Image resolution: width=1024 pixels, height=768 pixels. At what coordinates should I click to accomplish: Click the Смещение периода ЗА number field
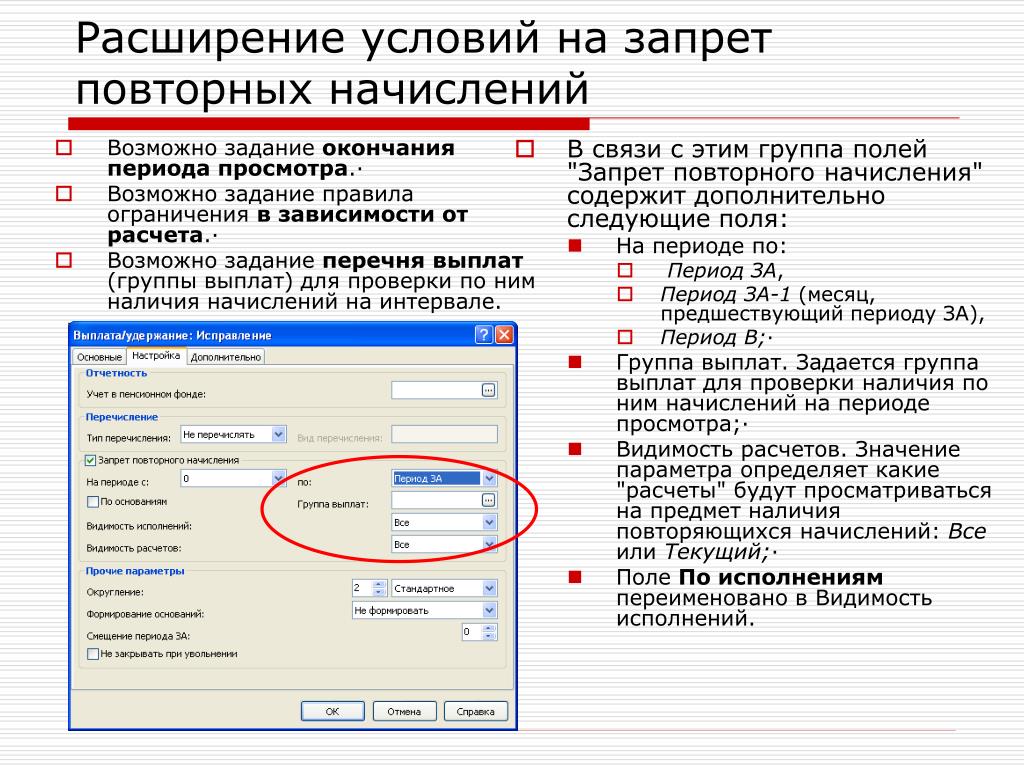click(x=472, y=632)
